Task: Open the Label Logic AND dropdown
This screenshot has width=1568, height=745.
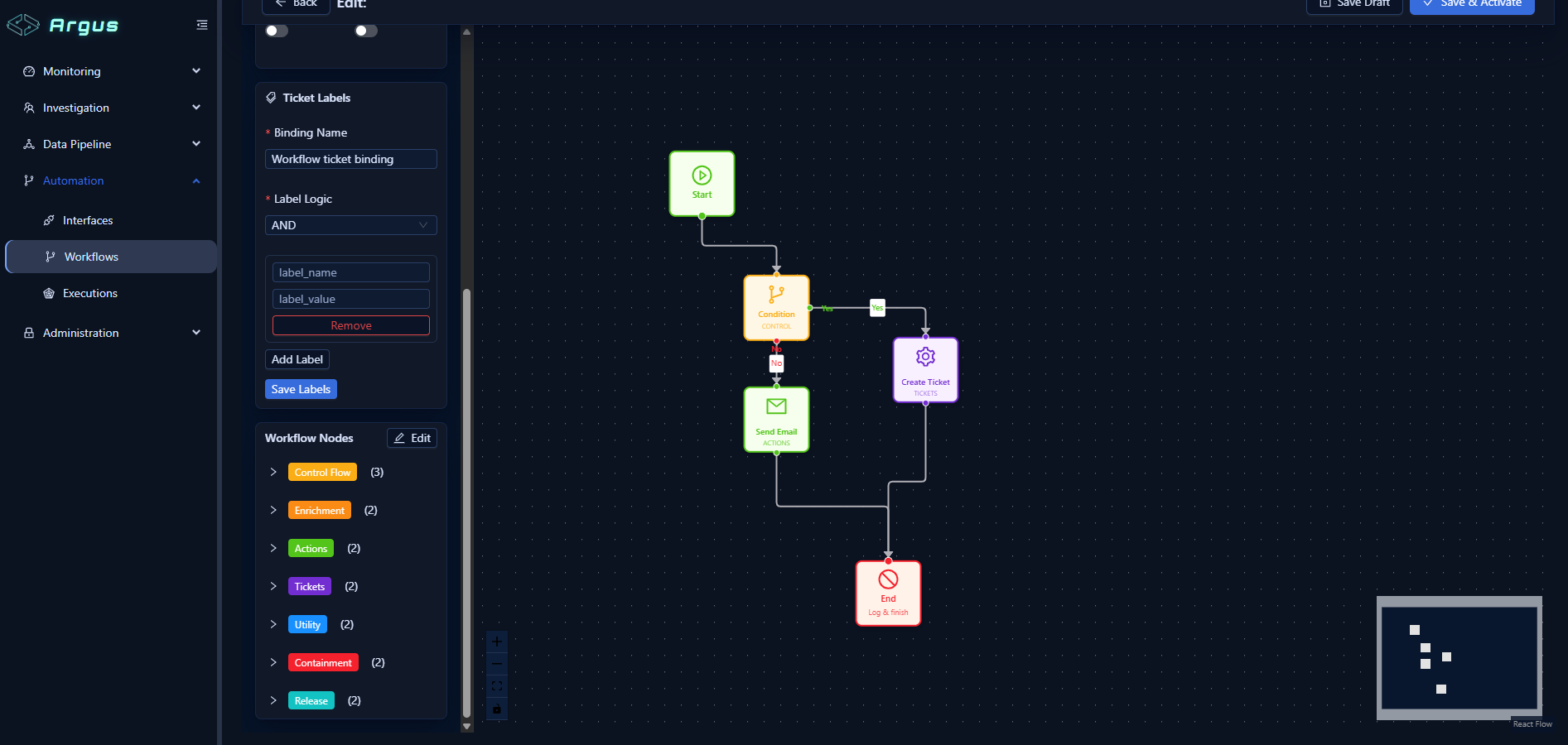Action: pyautogui.click(x=351, y=225)
